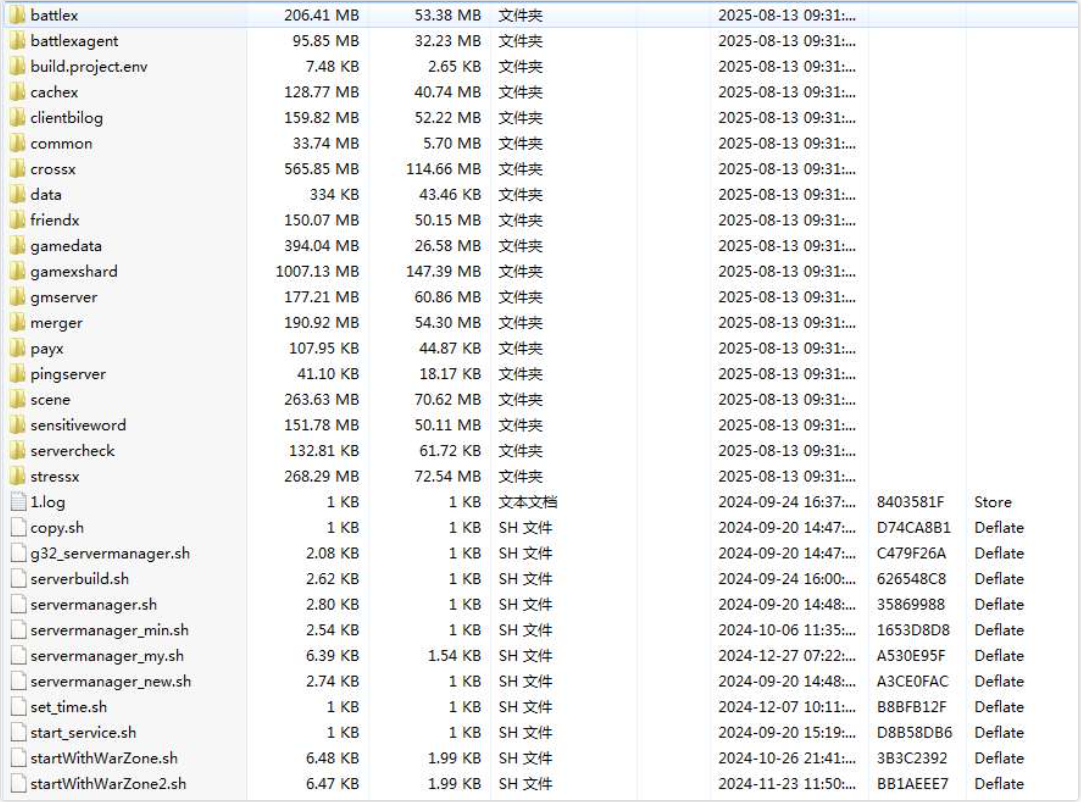Click the sensitiveword folder icon
The width and height of the screenshot is (1081, 802).
click(x=18, y=425)
